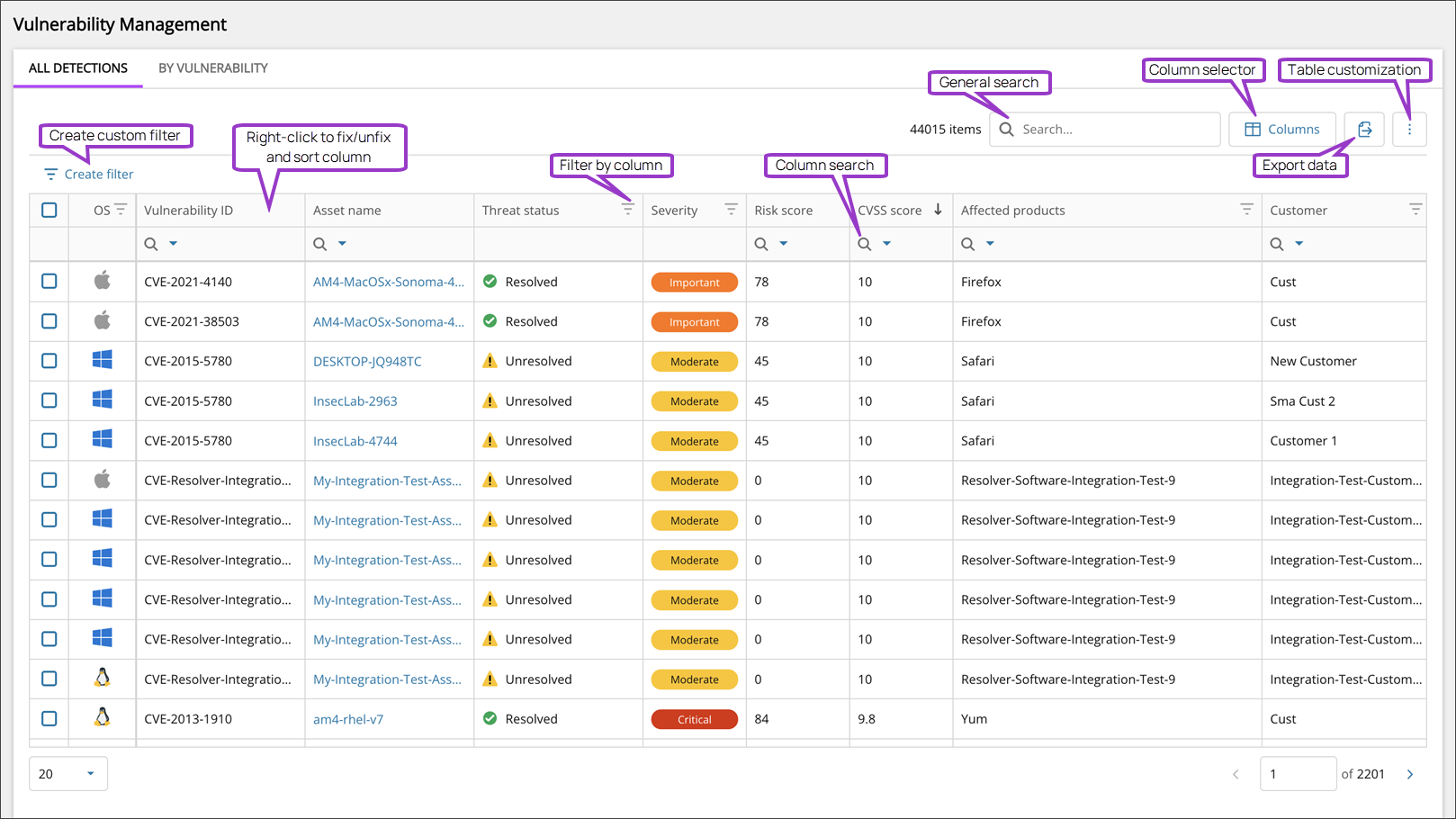Toggle the select-all checkbox in header
This screenshot has height=819, width=1456.
click(49, 210)
